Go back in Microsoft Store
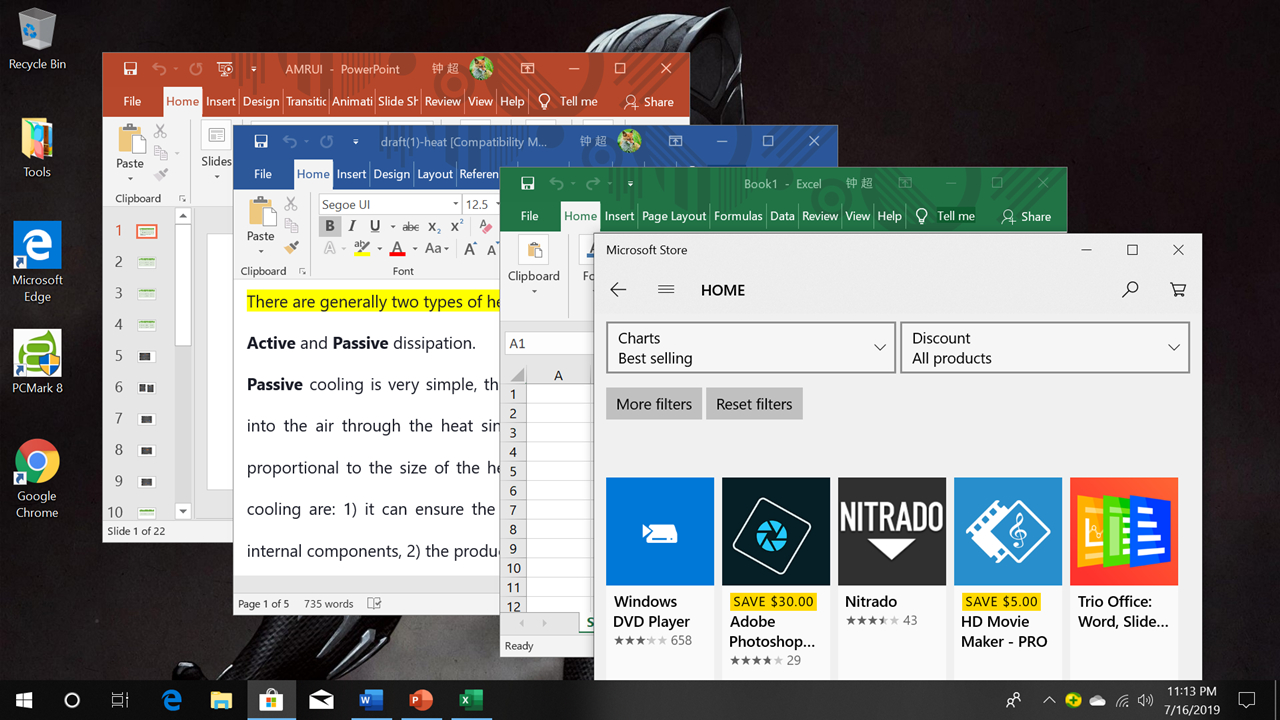The height and width of the screenshot is (720, 1280). pos(618,290)
